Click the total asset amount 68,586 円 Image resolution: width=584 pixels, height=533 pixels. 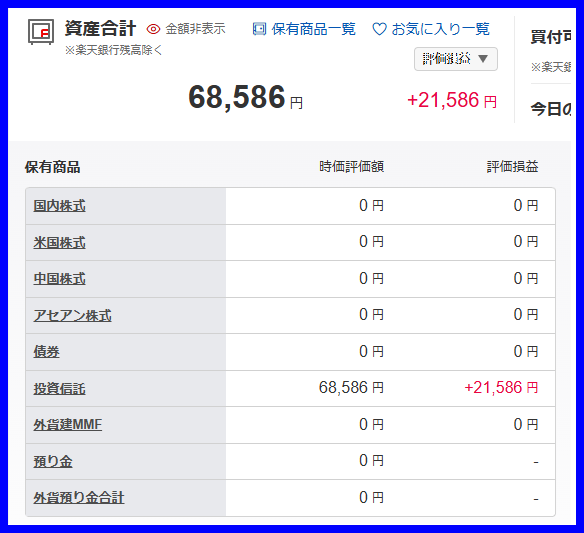pos(246,97)
